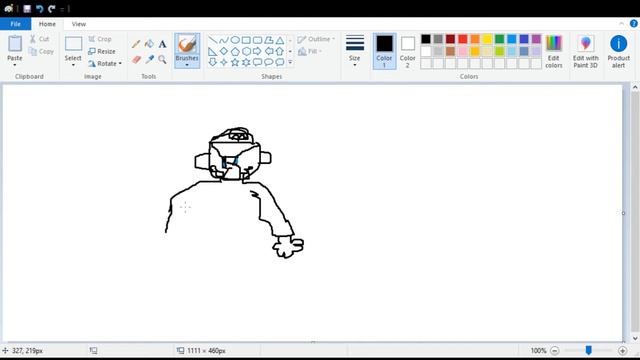The height and width of the screenshot is (360, 640).
Task: Click the Paste clipboard button
Action: click(15, 48)
